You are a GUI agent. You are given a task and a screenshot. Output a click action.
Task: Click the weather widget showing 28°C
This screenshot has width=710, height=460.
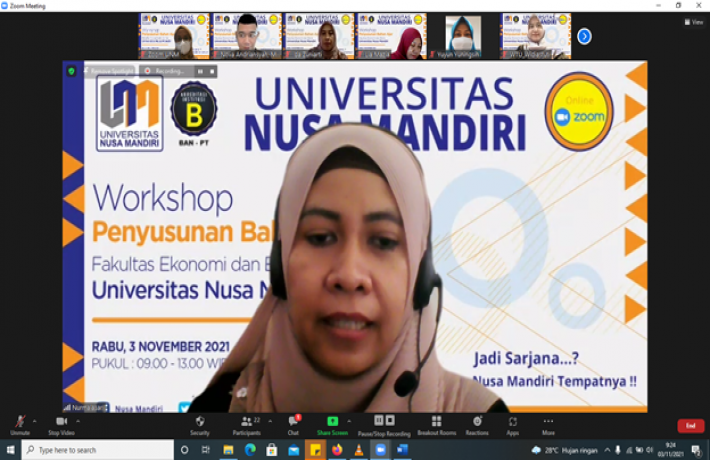[564, 450]
